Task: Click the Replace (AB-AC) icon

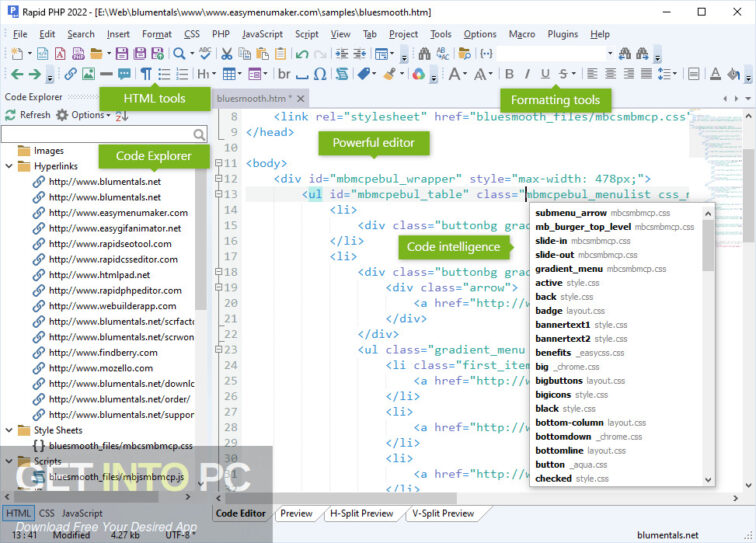Action: pyautogui.click(x=443, y=54)
